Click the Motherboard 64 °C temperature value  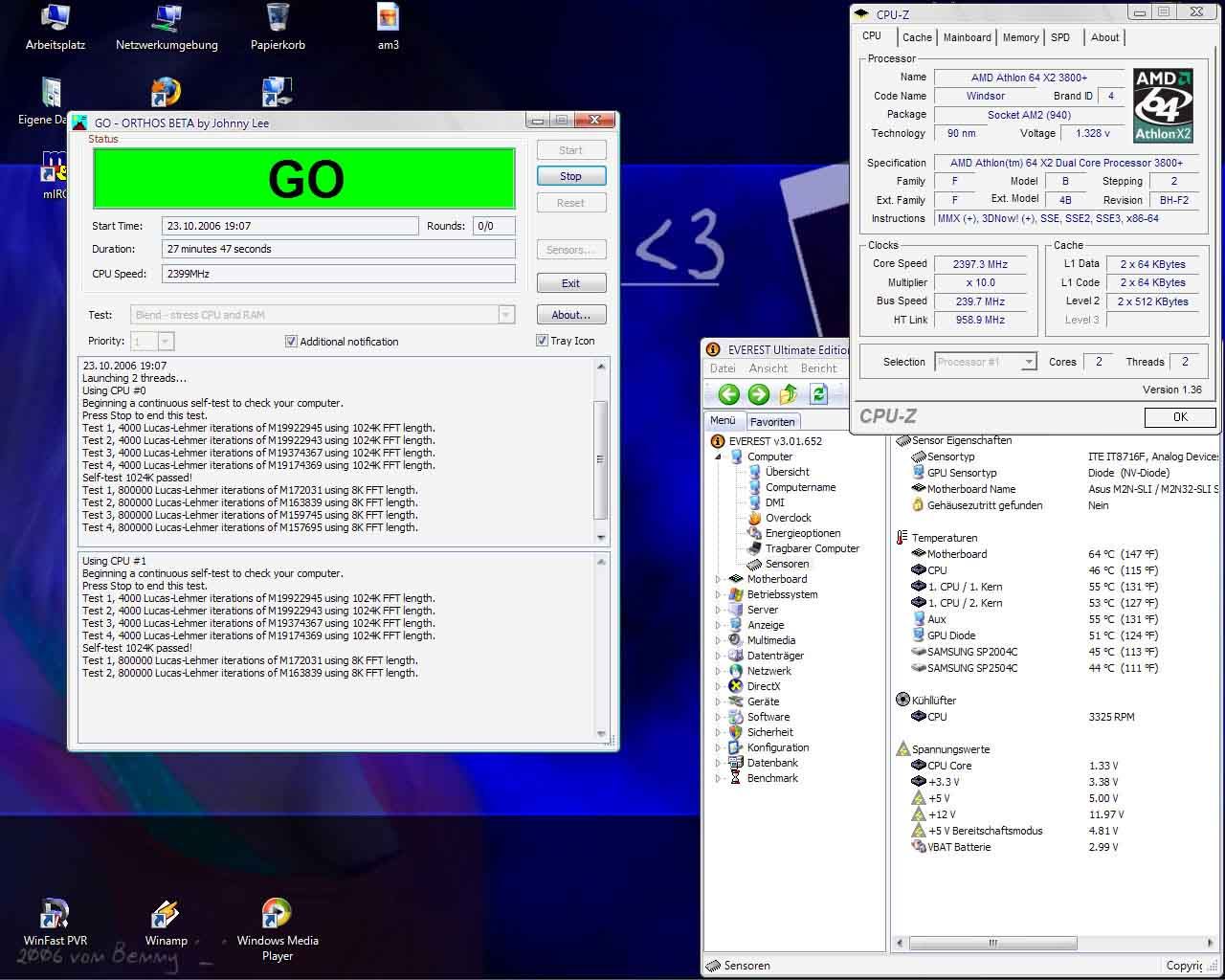pyautogui.click(x=1123, y=554)
